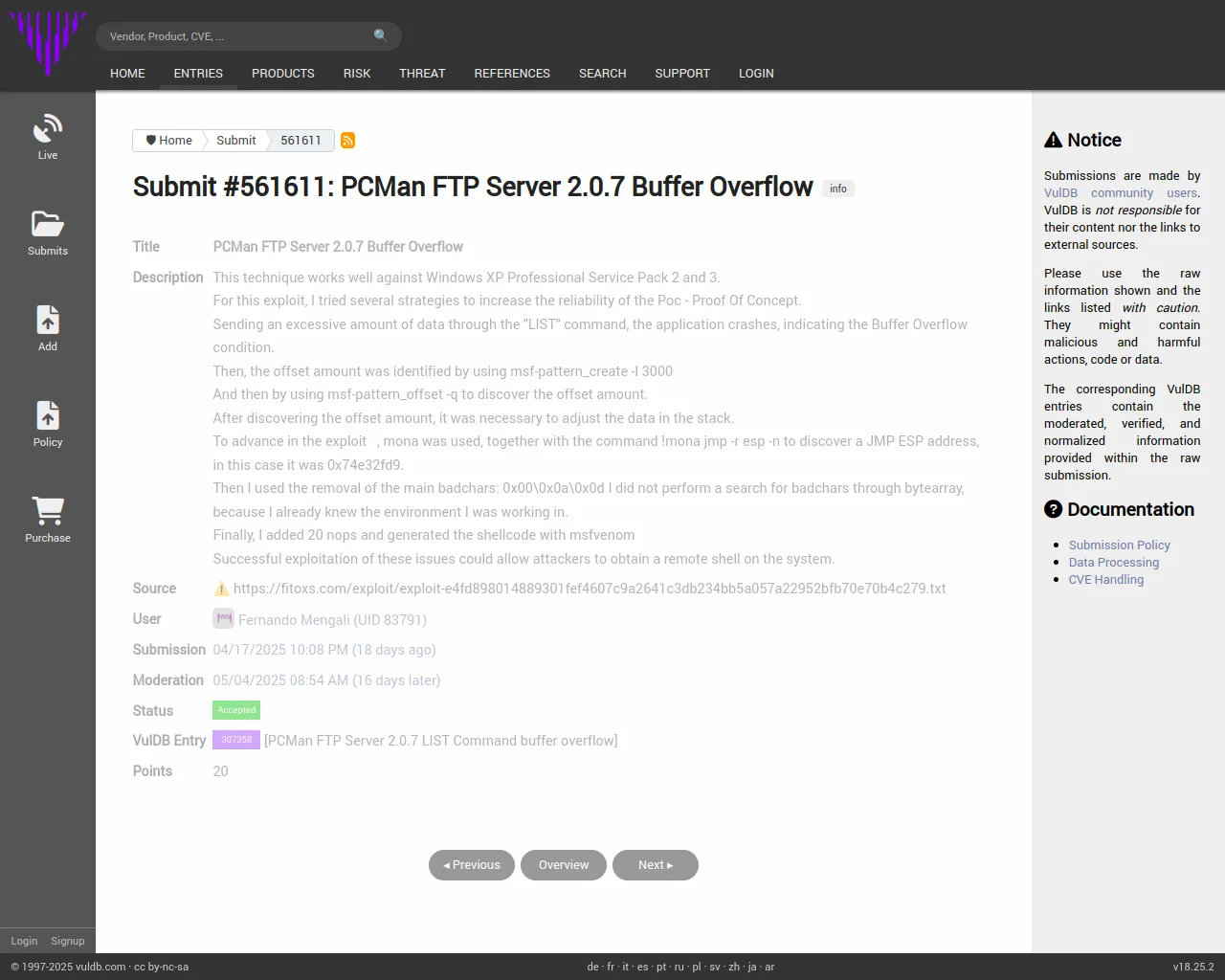The width and height of the screenshot is (1225, 980).
Task: Open the fitoxs.com exploit source link
Action: (x=590, y=589)
